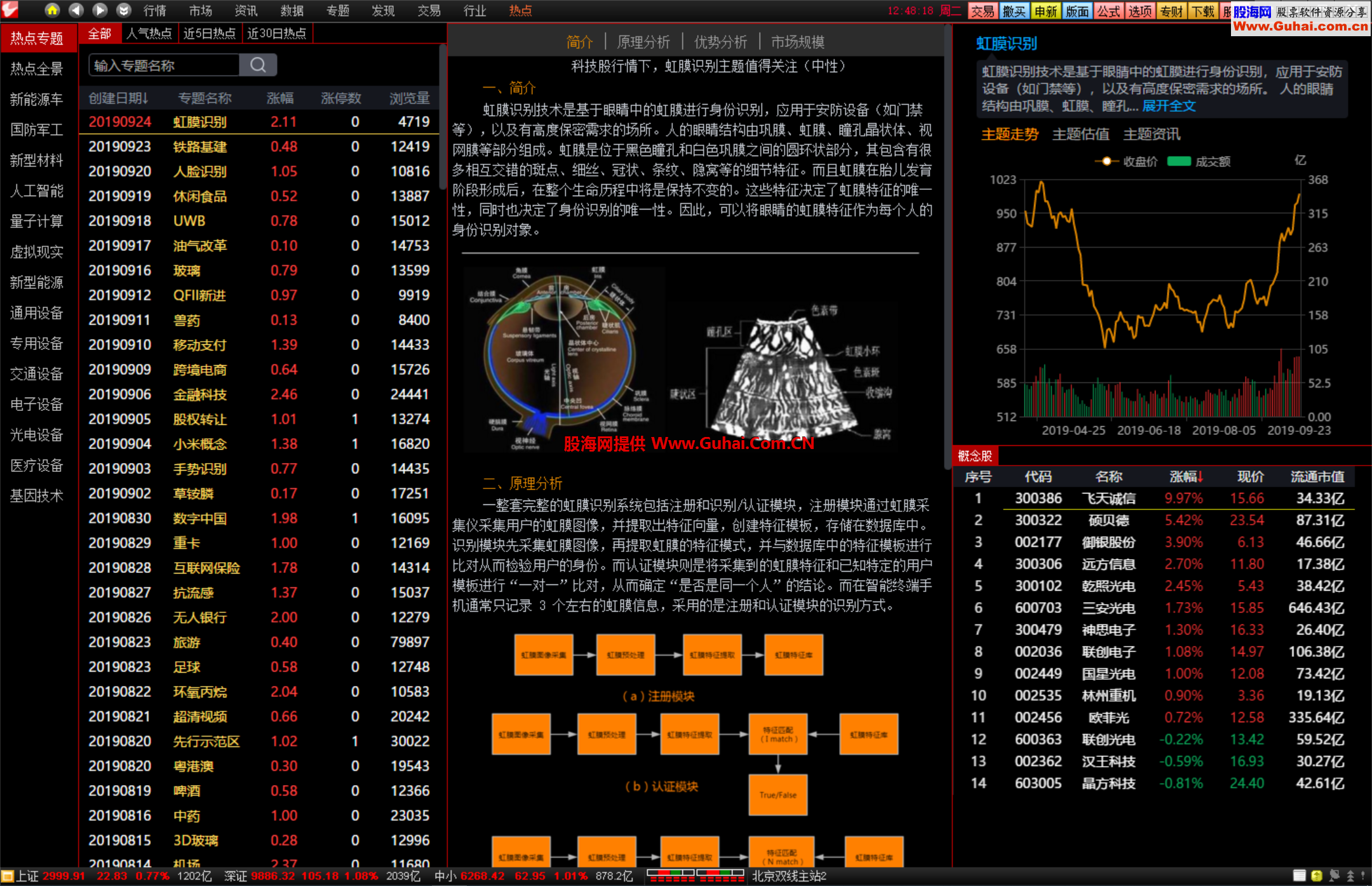1372x886 pixels.
Task: Jump to 优势分析 section tab
Action: click(720, 42)
